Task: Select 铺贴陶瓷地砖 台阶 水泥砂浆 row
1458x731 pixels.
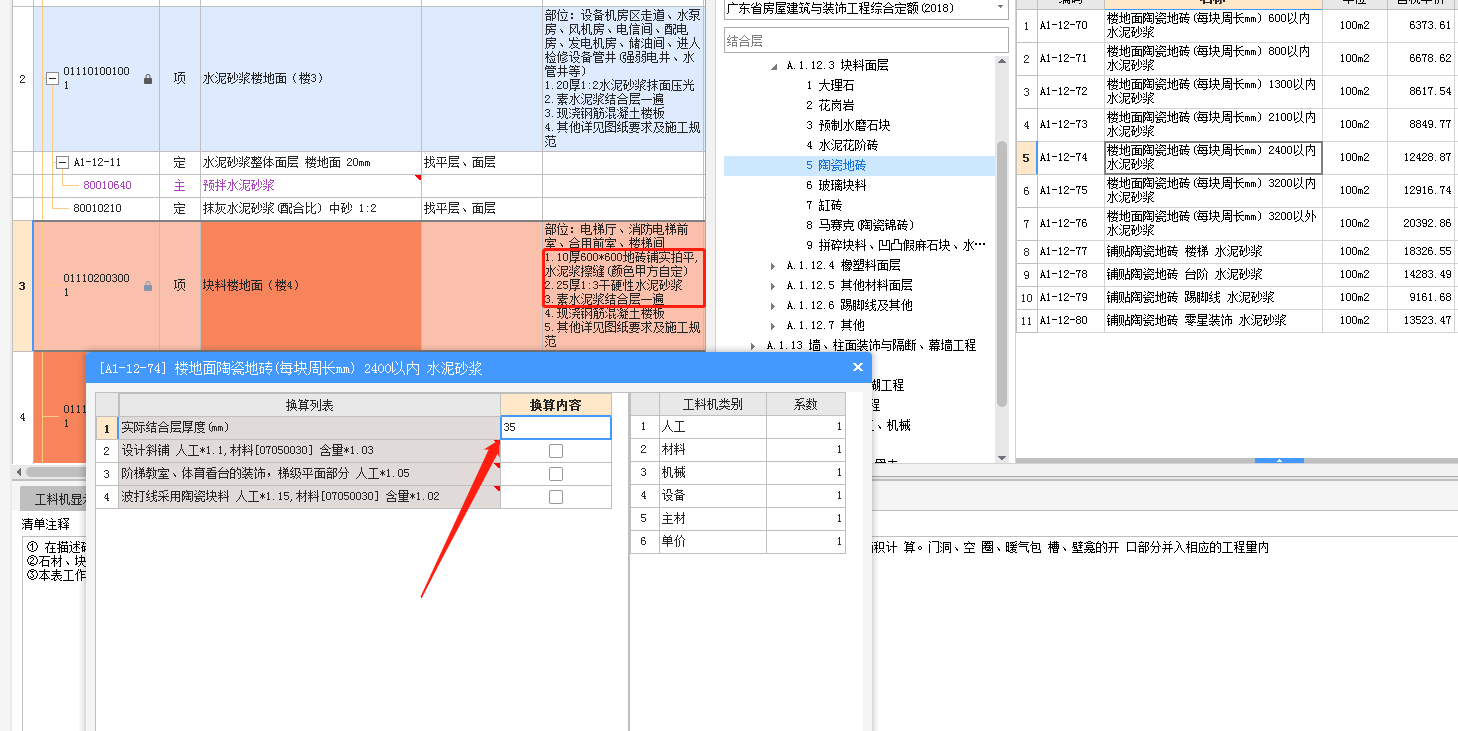Action: (x=1235, y=275)
